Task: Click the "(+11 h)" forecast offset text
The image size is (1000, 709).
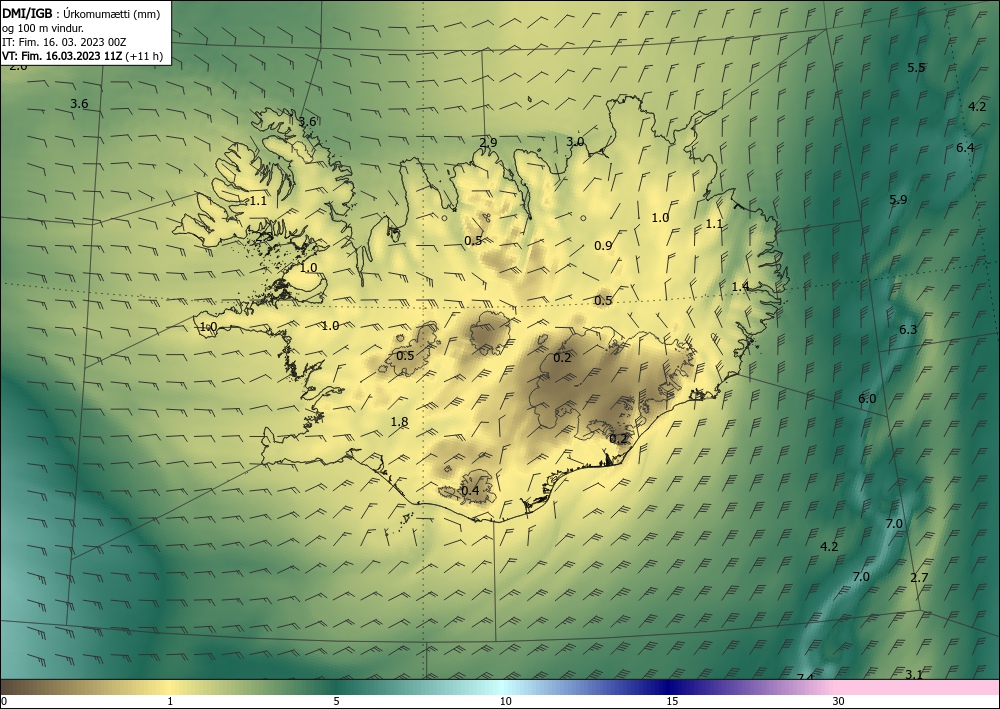Action: click(x=144, y=56)
